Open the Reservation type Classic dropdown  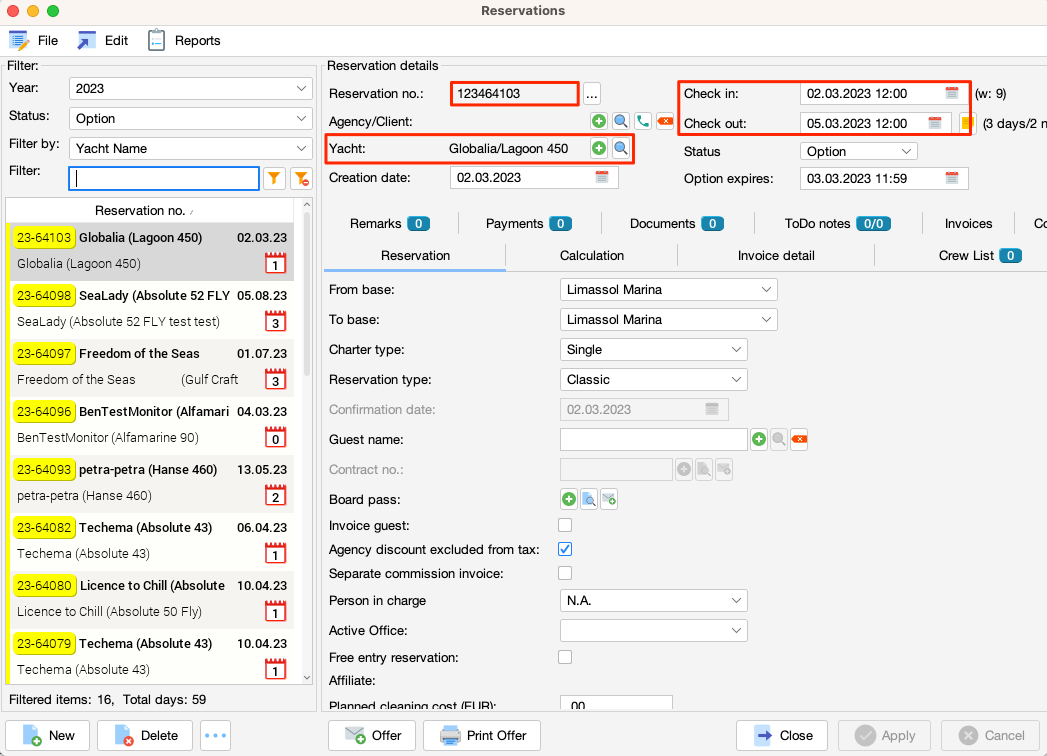[653, 379]
